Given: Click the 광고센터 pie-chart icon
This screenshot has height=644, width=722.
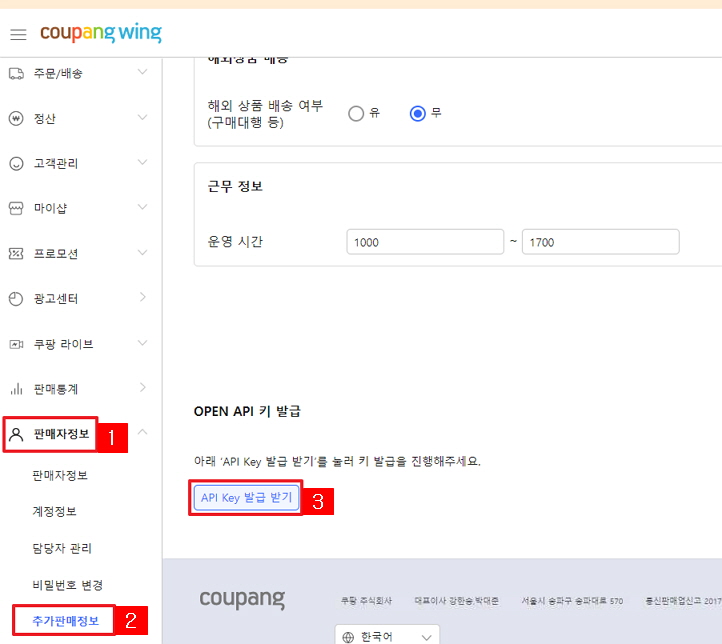Looking at the screenshot, I should [x=16, y=299].
